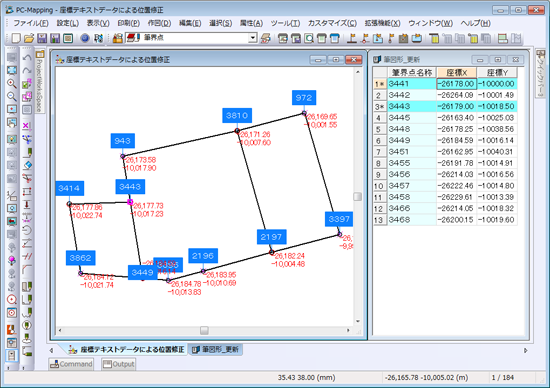Switch to the 筆図形_更新 tab
Image resolution: width=550 pixels, height=388 pixels.
216,349
